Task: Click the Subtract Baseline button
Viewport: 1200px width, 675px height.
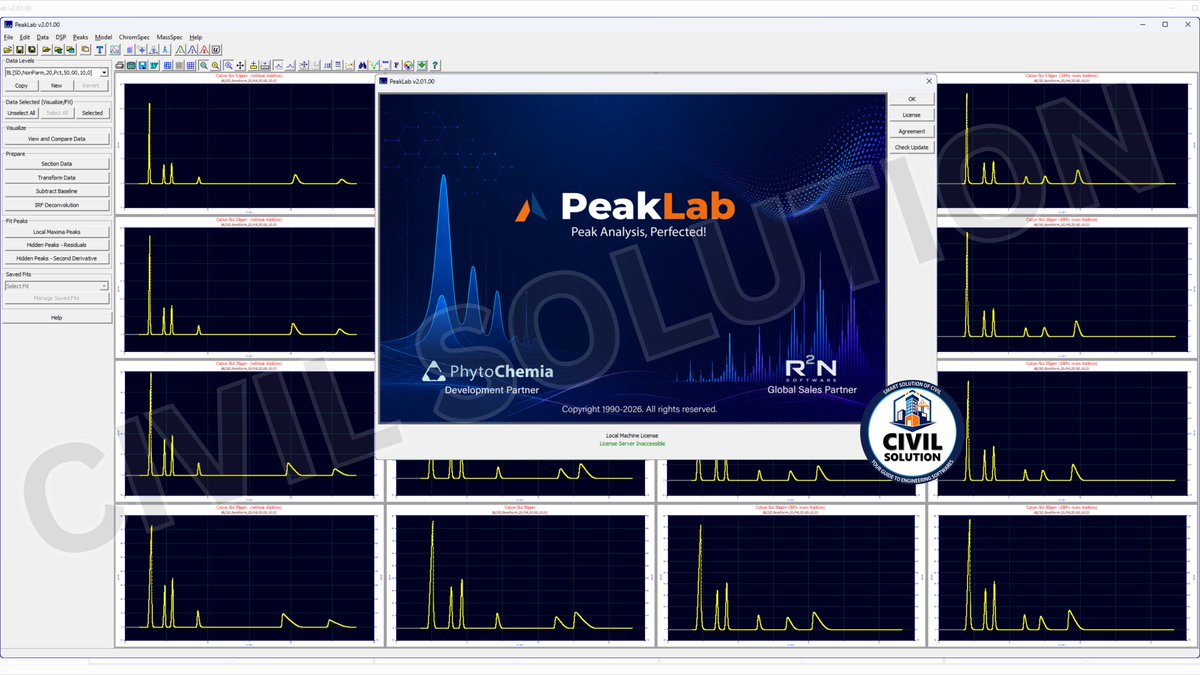Action: [56, 190]
